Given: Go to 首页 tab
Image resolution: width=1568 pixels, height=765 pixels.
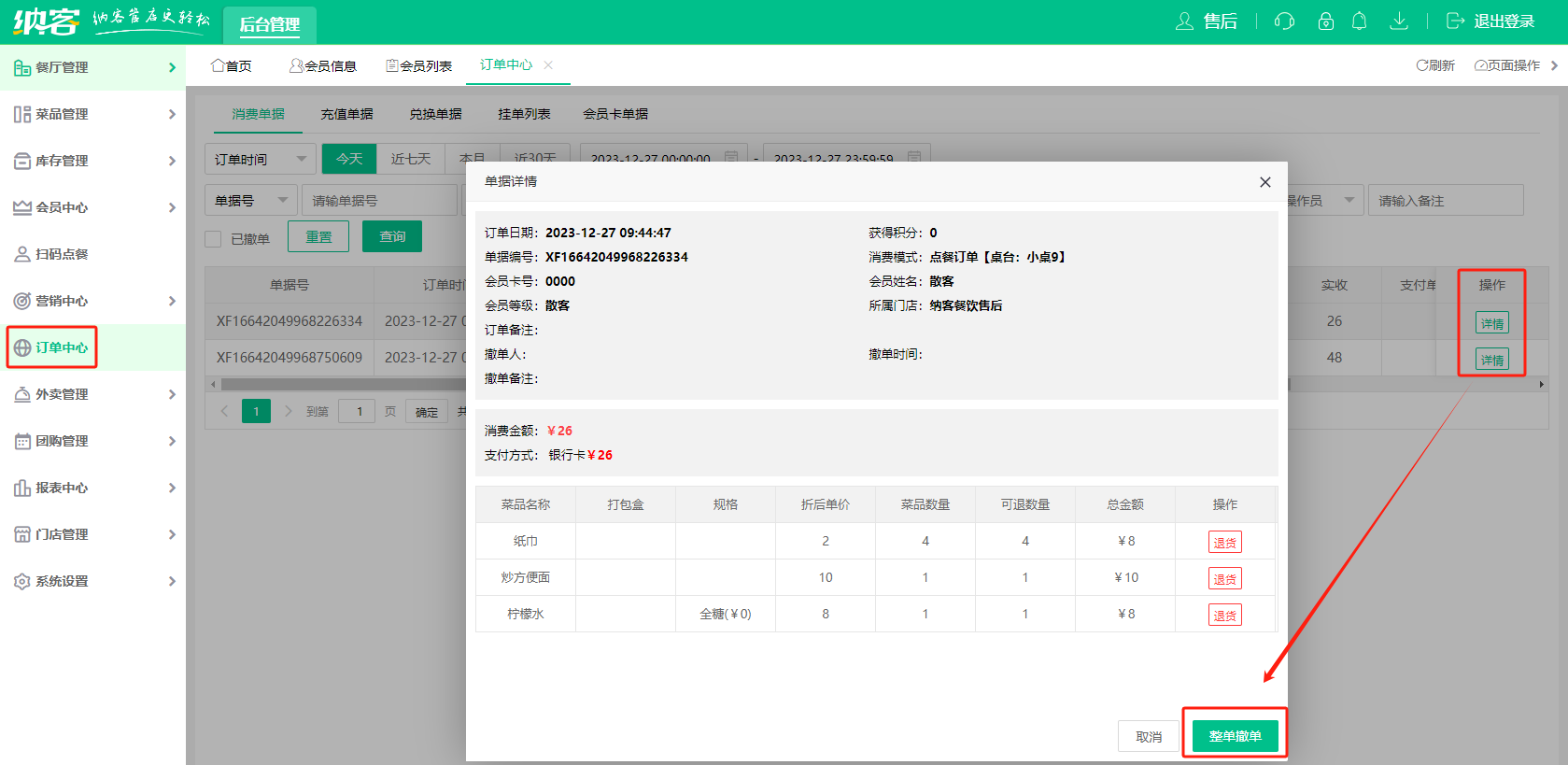Looking at the screenshot, I should click(x=232, y=65).
